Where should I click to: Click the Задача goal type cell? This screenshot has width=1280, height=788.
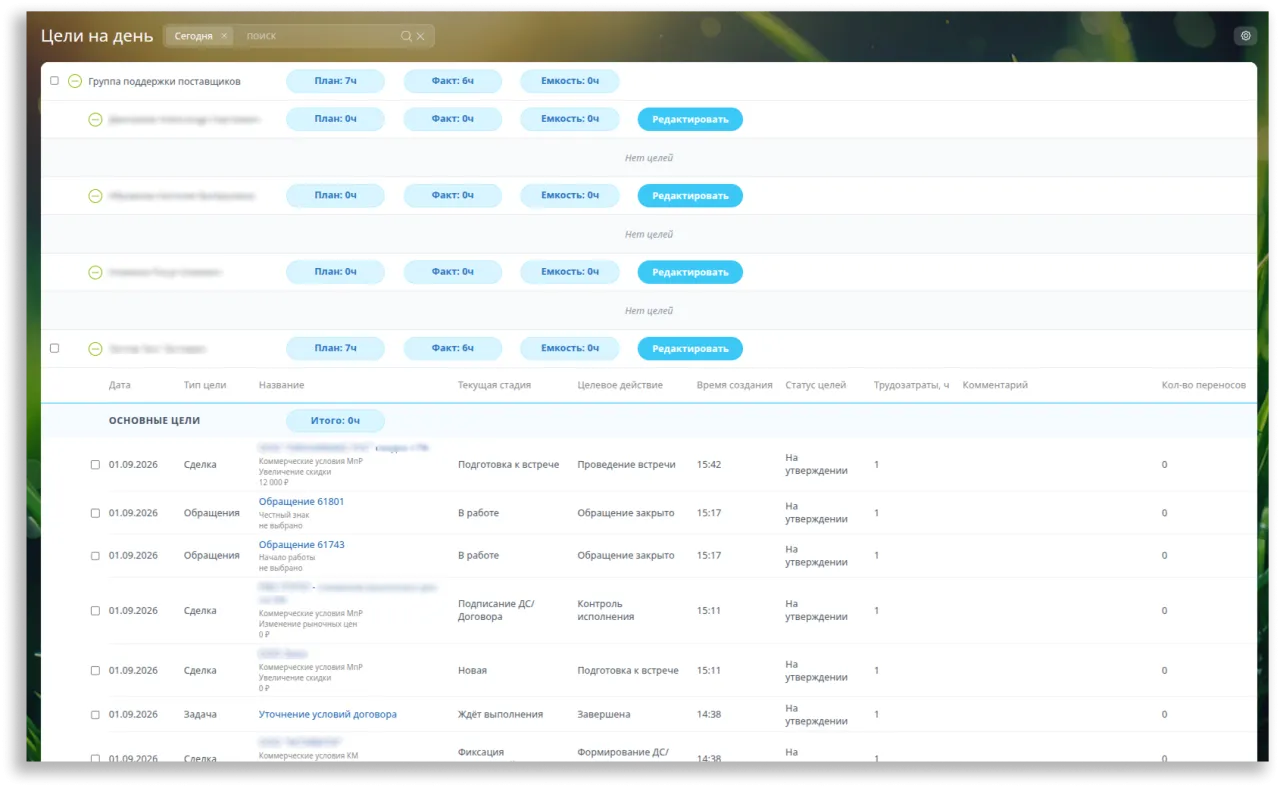(200, 715)
